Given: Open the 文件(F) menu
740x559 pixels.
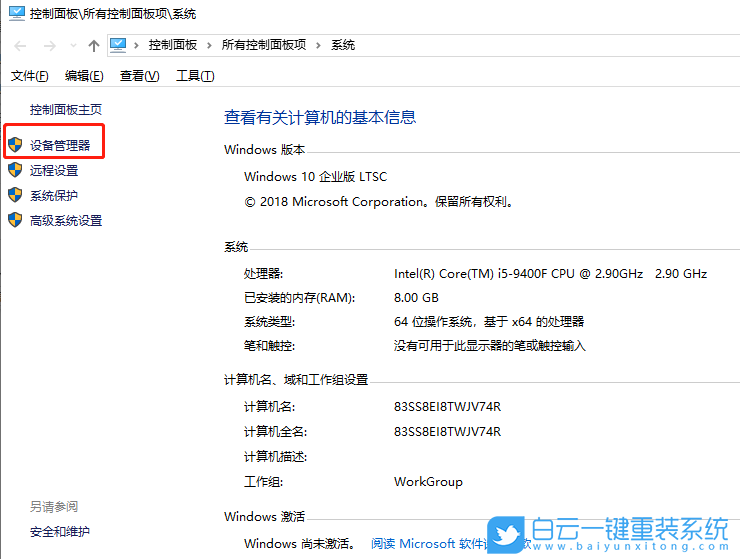Looking at the screenshot, I should pyautogui.click(x=29, y=76).
